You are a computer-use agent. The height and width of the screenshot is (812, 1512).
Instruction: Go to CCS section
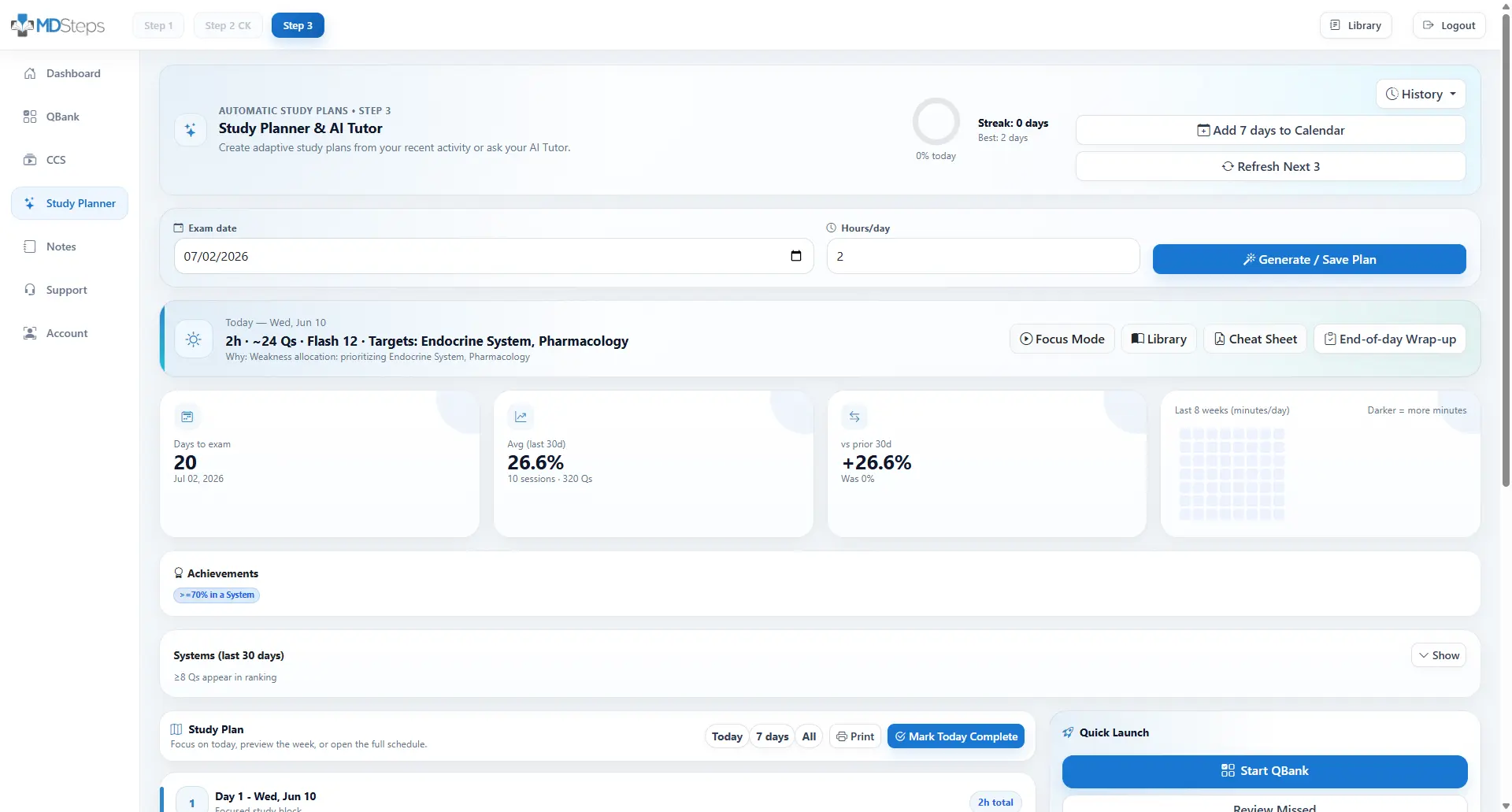(69, 160)
